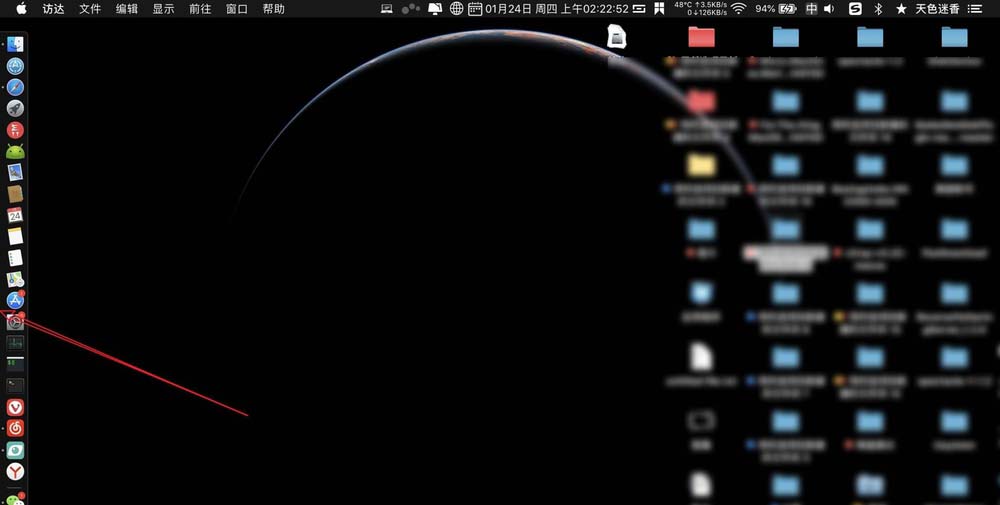1000x505 pixels.
Task: Click the AirPlay display icon in menu bar
Action: tap(435, 9)
